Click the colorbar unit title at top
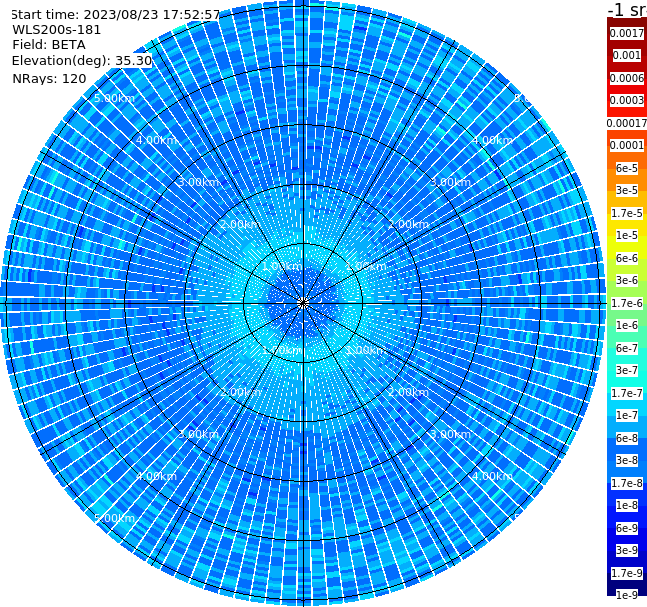 [627, 9]
